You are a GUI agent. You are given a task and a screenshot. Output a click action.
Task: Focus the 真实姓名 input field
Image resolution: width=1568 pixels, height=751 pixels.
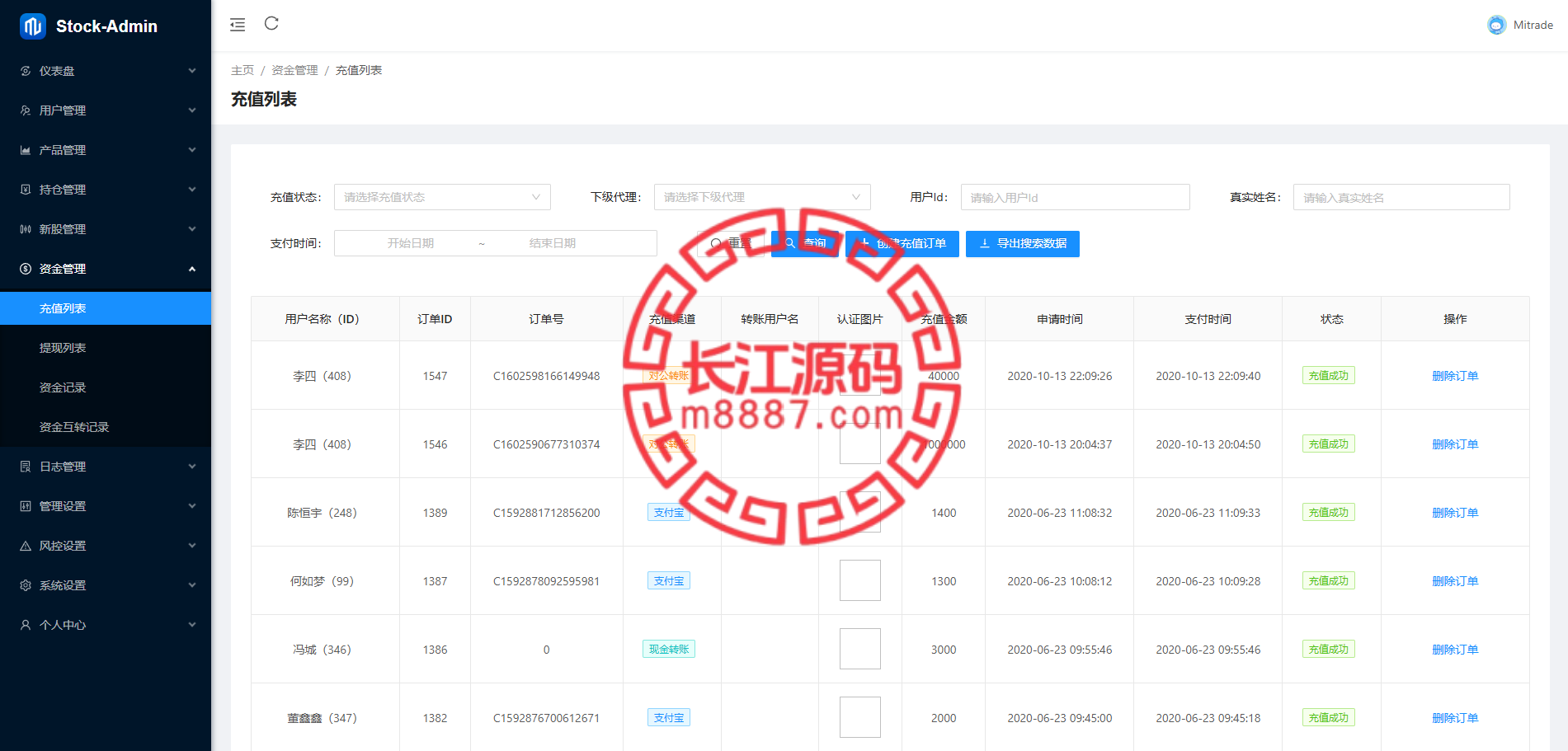pyautogui.click(x=1401, y=197)
